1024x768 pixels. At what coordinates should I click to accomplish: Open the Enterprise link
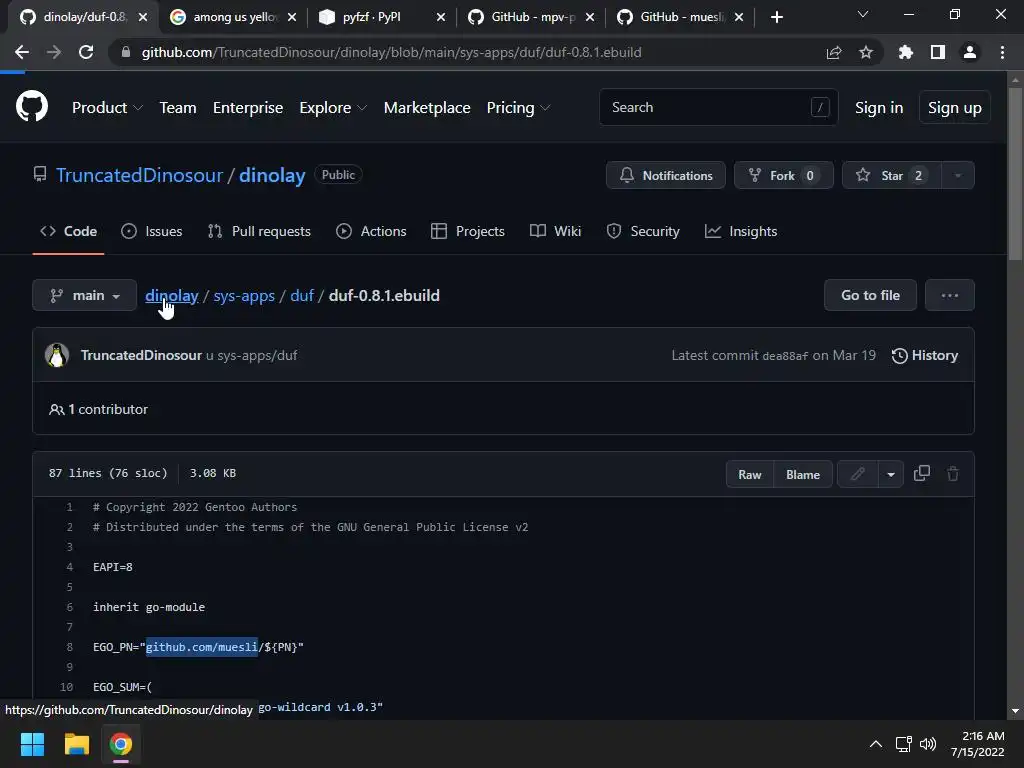pos(248,108)
